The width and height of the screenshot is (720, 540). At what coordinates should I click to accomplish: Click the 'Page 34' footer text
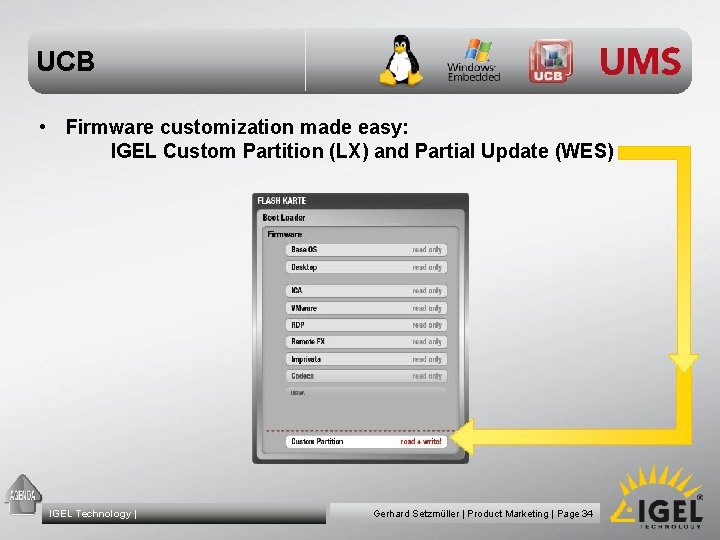(575, 513)
